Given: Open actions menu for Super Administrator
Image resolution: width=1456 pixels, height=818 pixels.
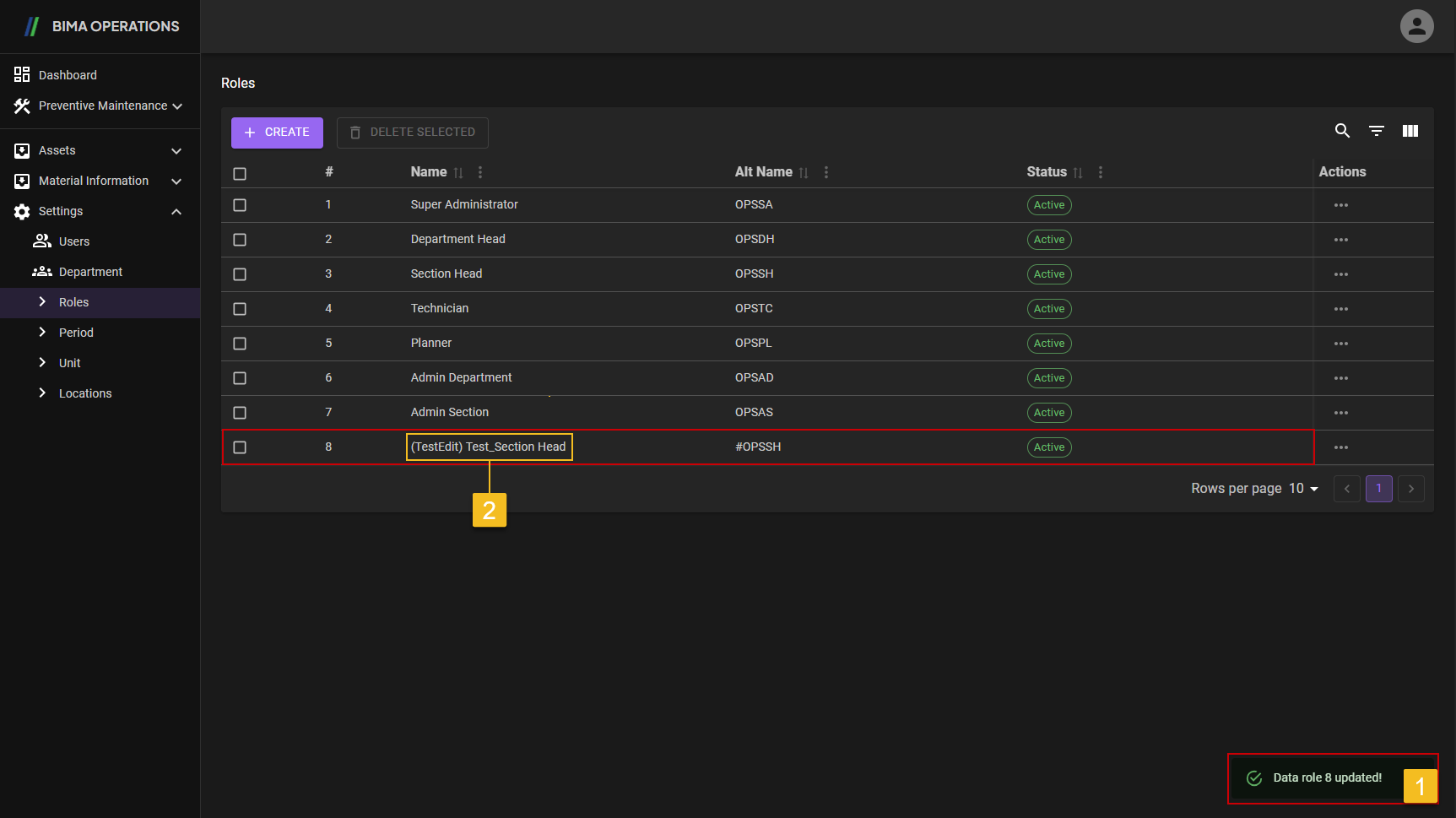Looking at the screenshot, I should click(x=1340, y=205).
